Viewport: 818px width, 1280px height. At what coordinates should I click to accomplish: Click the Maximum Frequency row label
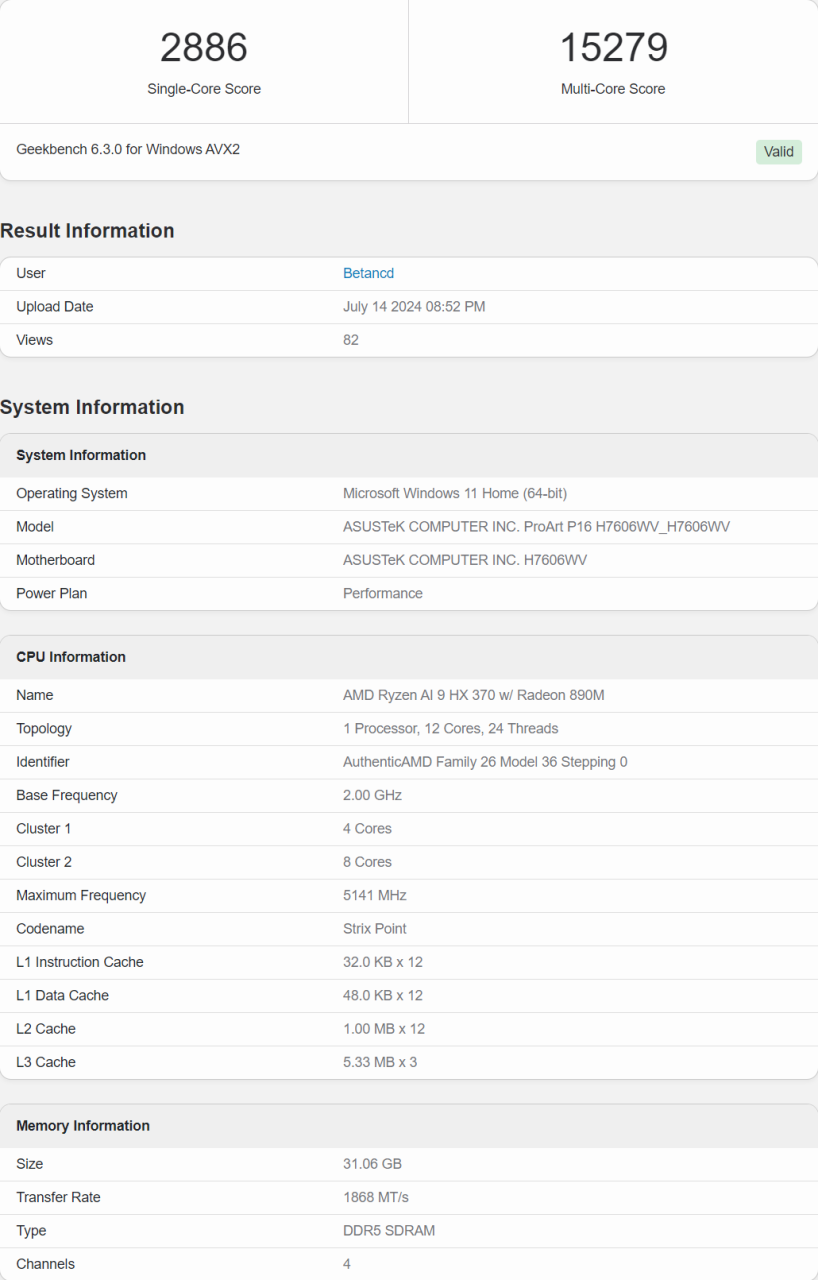click(81, 895)
